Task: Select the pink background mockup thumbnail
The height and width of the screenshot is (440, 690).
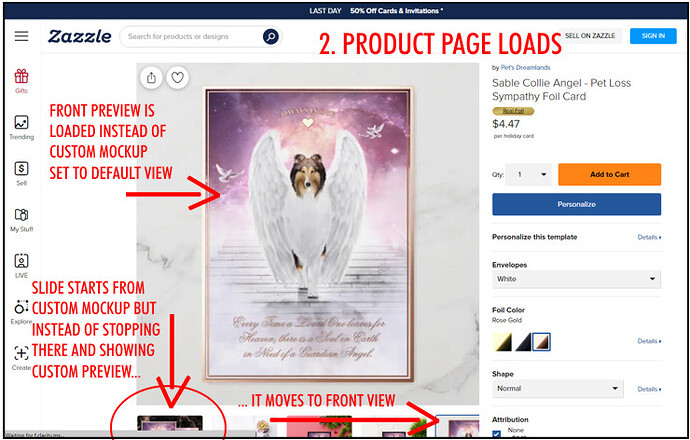Action: pyautogui.click(x=319, y=425)
